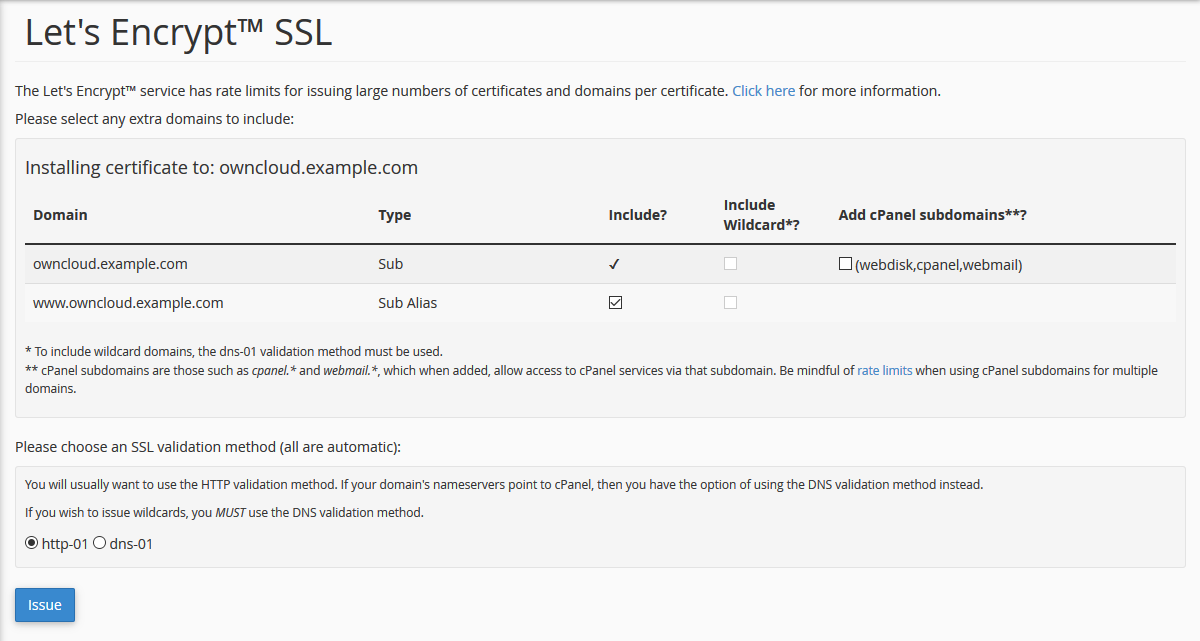Open the 'Click here' rate limits information link
The image size is (1200, 641).
[x=763, y=91]
